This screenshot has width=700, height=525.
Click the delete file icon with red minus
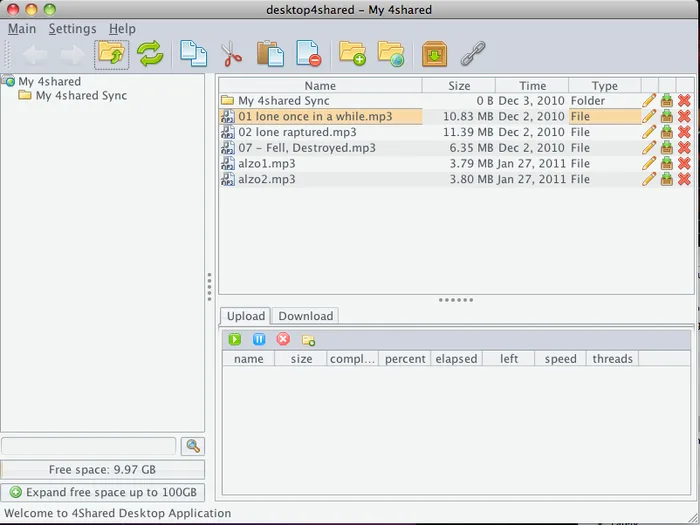point(308,54)
